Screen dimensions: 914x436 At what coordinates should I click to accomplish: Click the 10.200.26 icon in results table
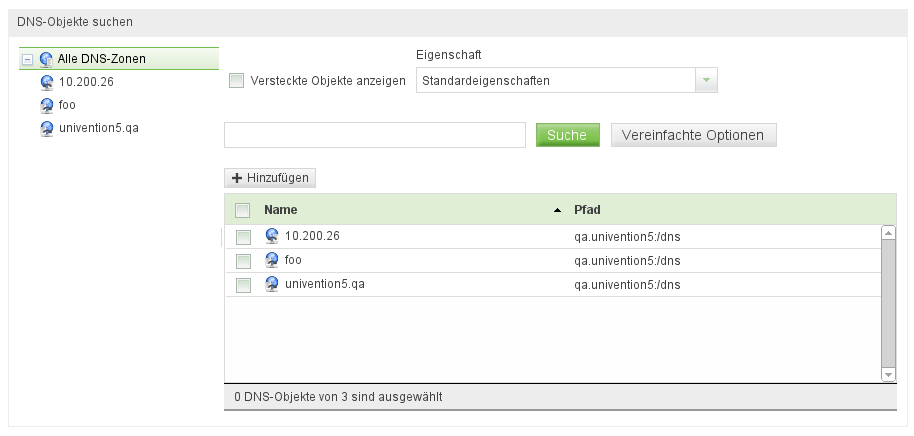[272, 236]
